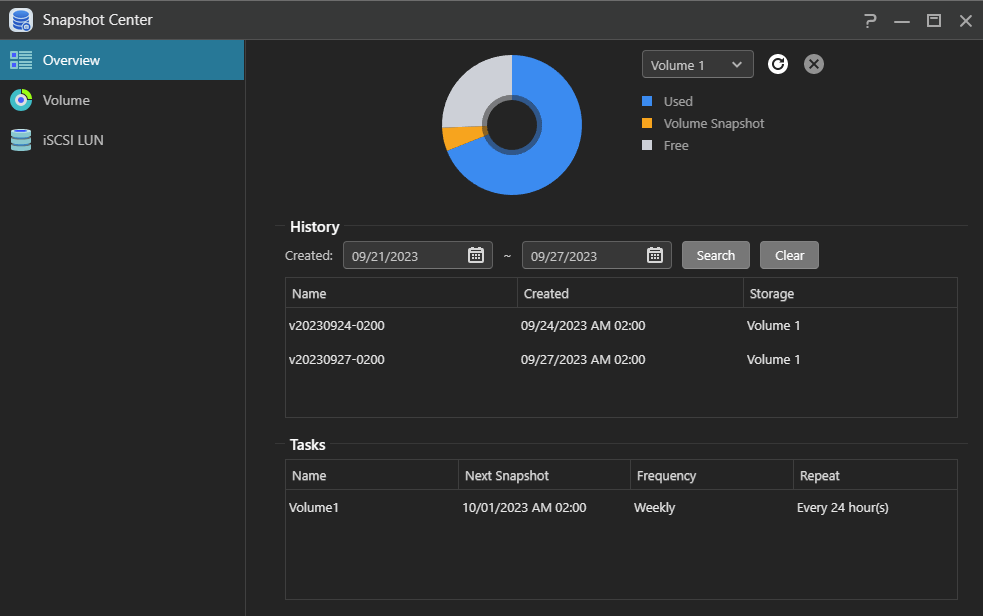Viewport: 983px width, 616px height.
Task: Click the Snapshot Center app icon
Action: pos(21,19)
